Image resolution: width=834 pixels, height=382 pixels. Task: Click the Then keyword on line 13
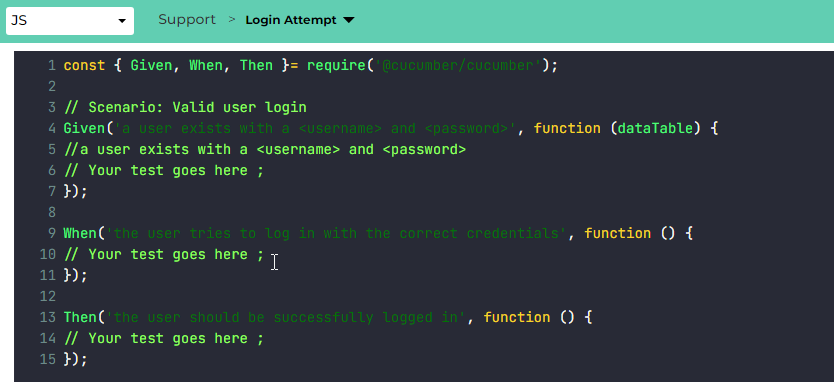(x=80, y=317)
